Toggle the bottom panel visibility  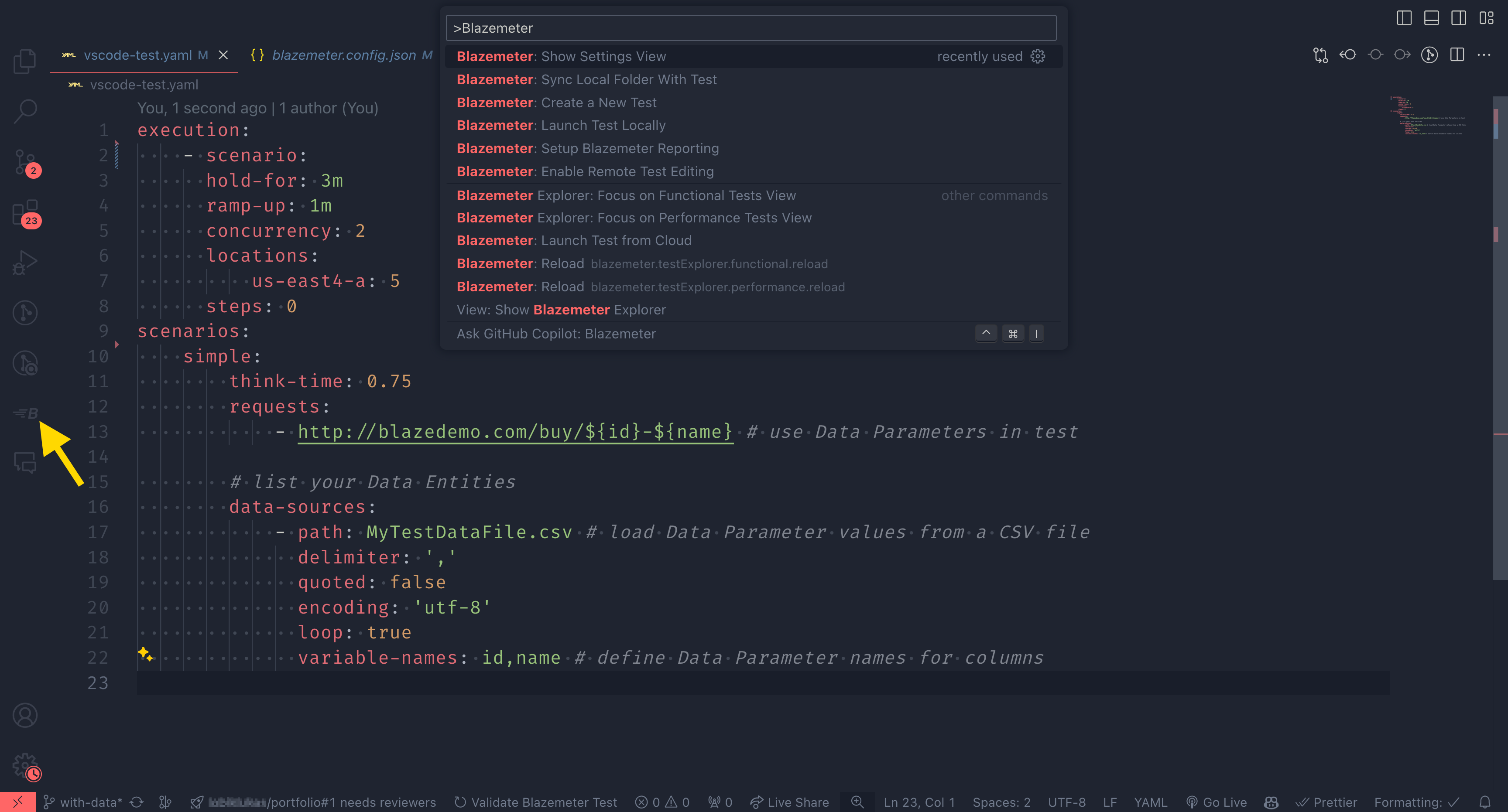point(1431,18)
